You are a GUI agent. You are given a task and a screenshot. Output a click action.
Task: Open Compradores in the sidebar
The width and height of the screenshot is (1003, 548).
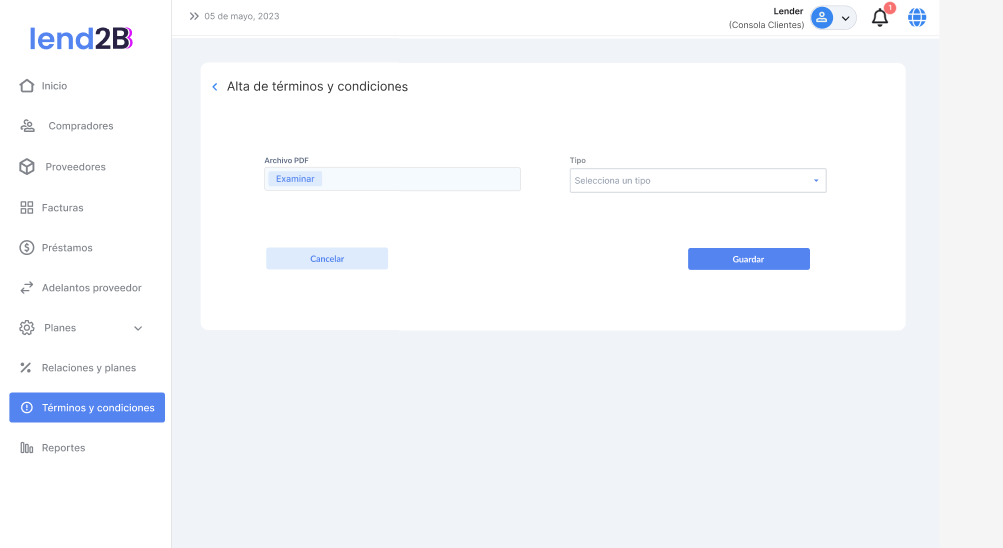pyautogui.click(x=80, y=126)
